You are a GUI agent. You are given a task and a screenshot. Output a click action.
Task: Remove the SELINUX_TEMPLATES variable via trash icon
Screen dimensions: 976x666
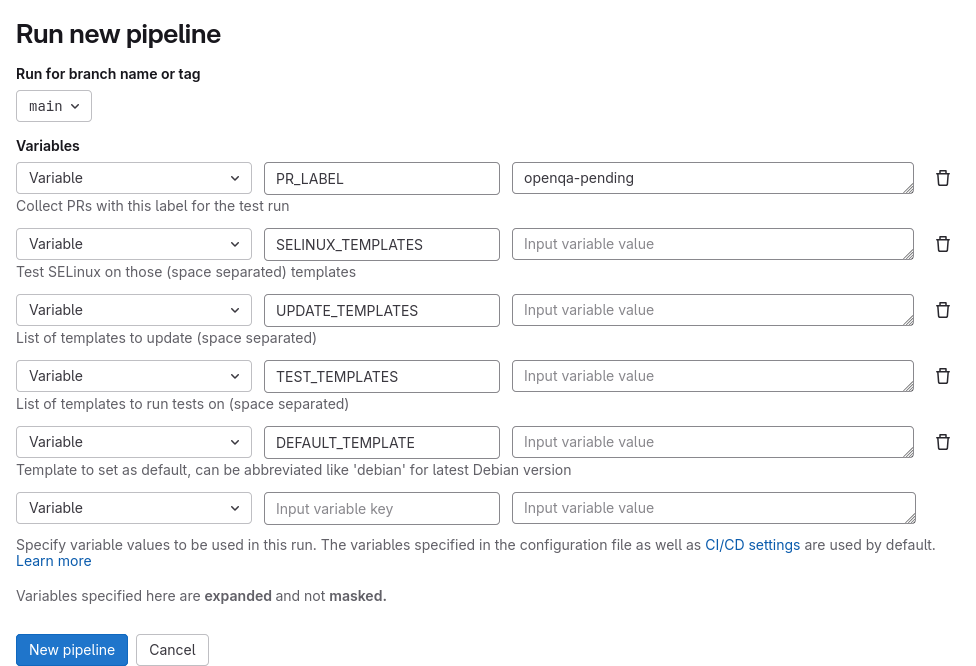[942, 244]
